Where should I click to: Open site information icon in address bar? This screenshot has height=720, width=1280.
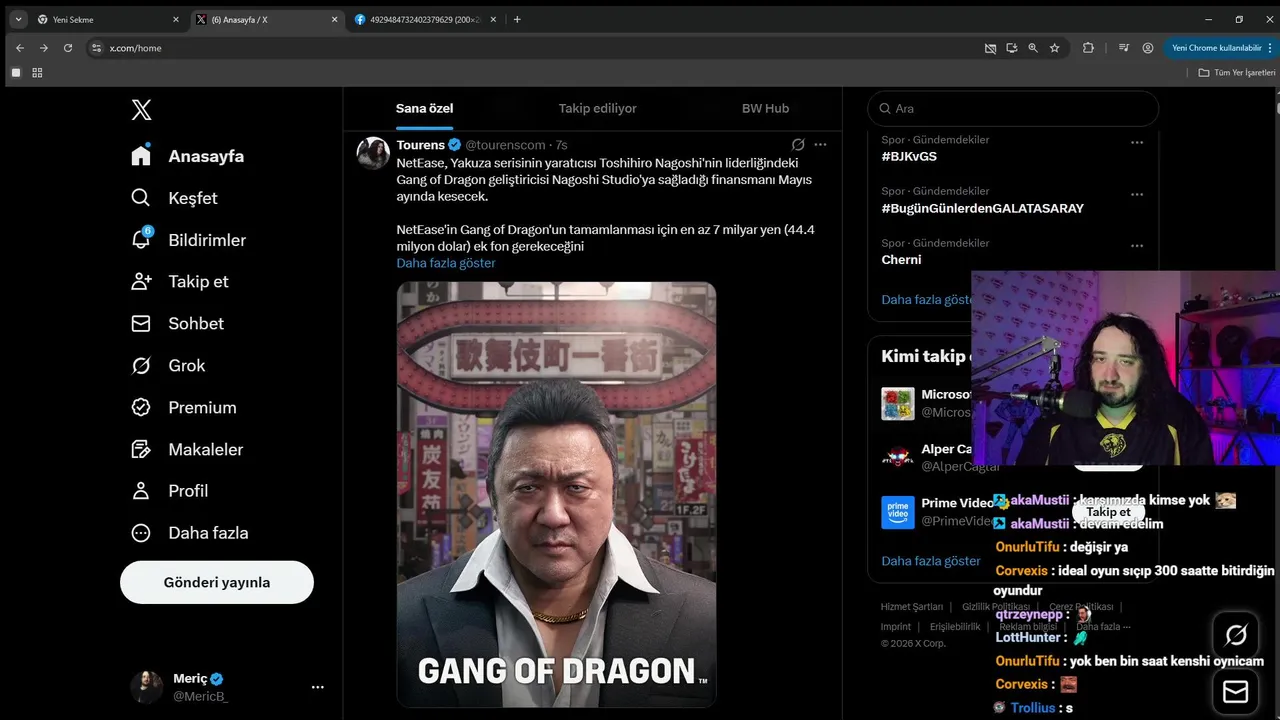click(96, 47)
